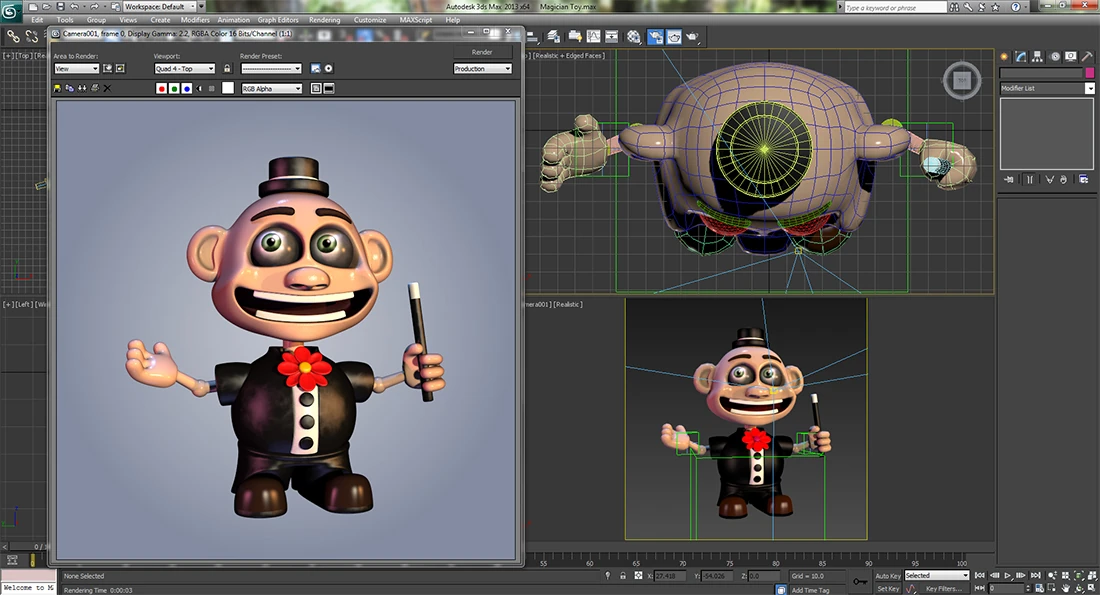Click the Auto Key button
The width and height of the screenshot is (1100, 595).
(x=887, y=576)
